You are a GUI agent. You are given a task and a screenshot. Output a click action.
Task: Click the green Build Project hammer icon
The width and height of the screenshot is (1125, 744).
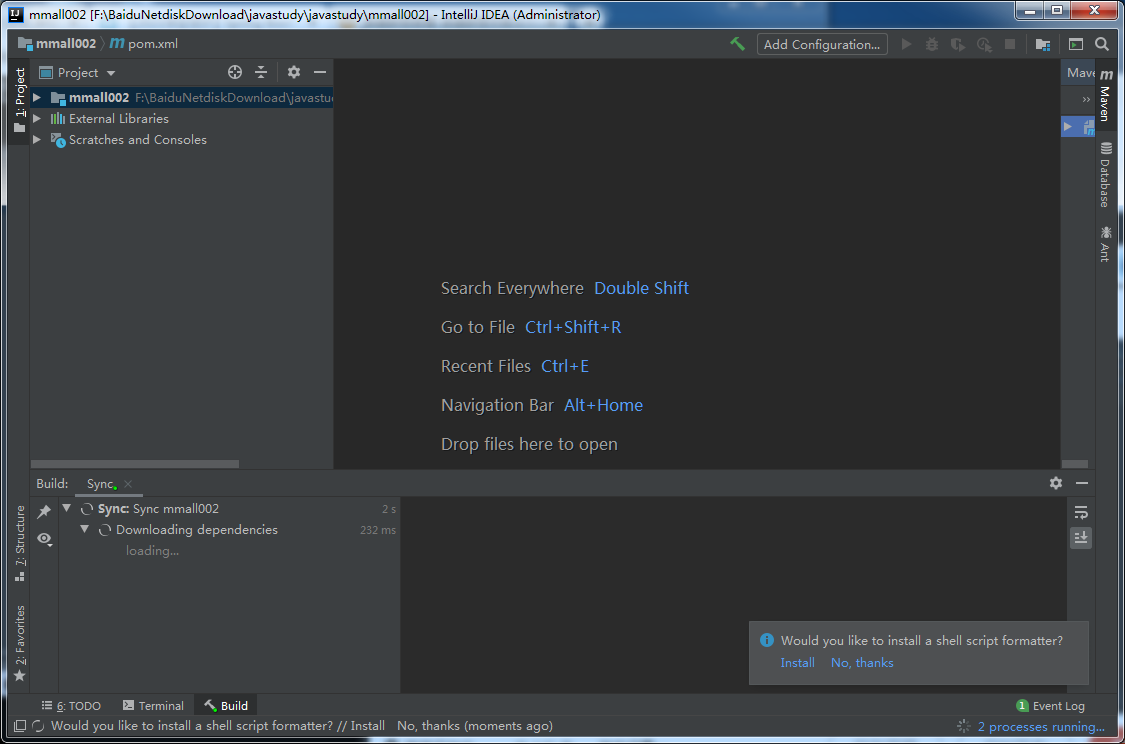pyautogui.click(x=737, y=44)
